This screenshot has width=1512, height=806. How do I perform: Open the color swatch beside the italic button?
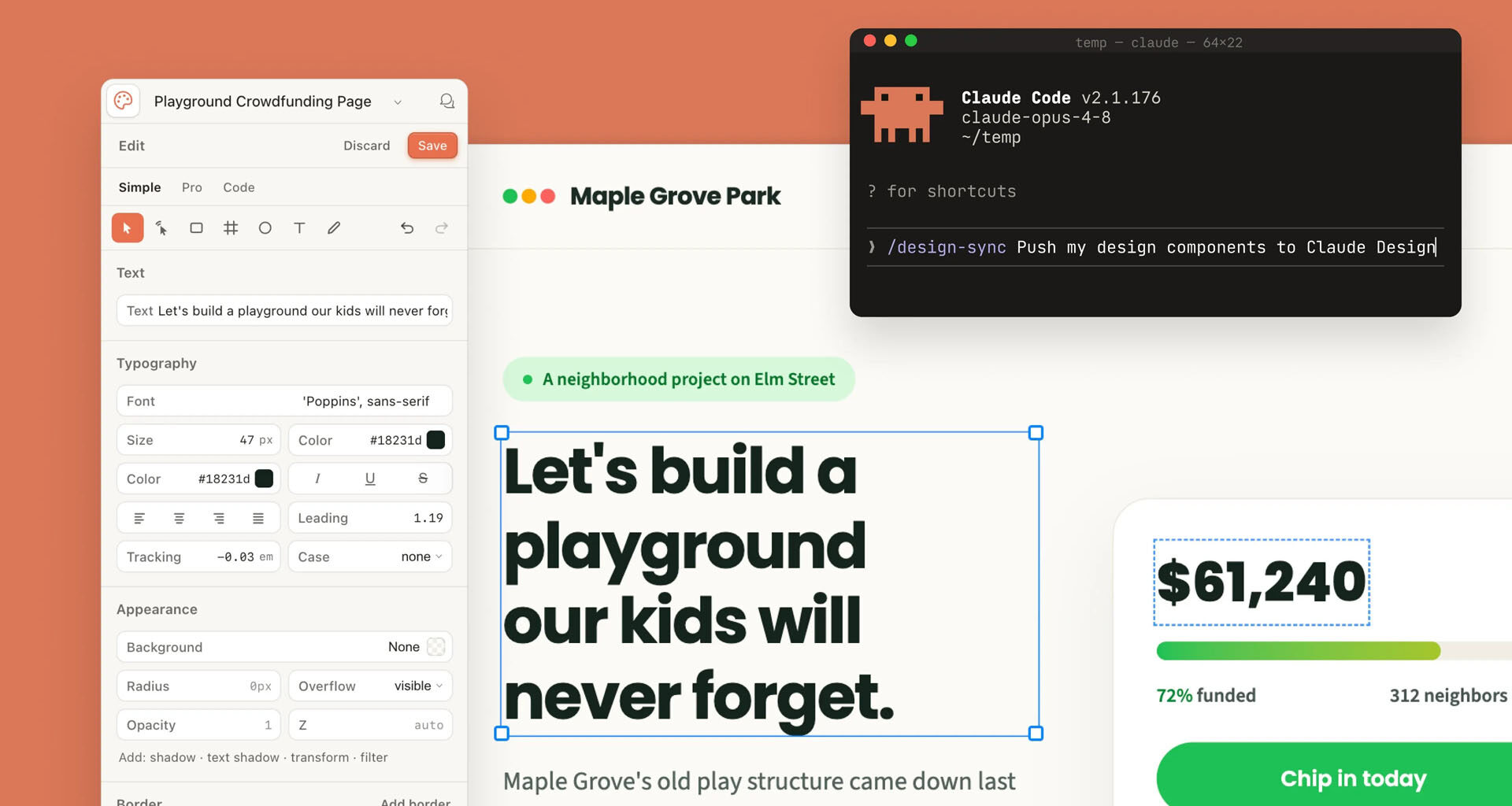[264, 479]
